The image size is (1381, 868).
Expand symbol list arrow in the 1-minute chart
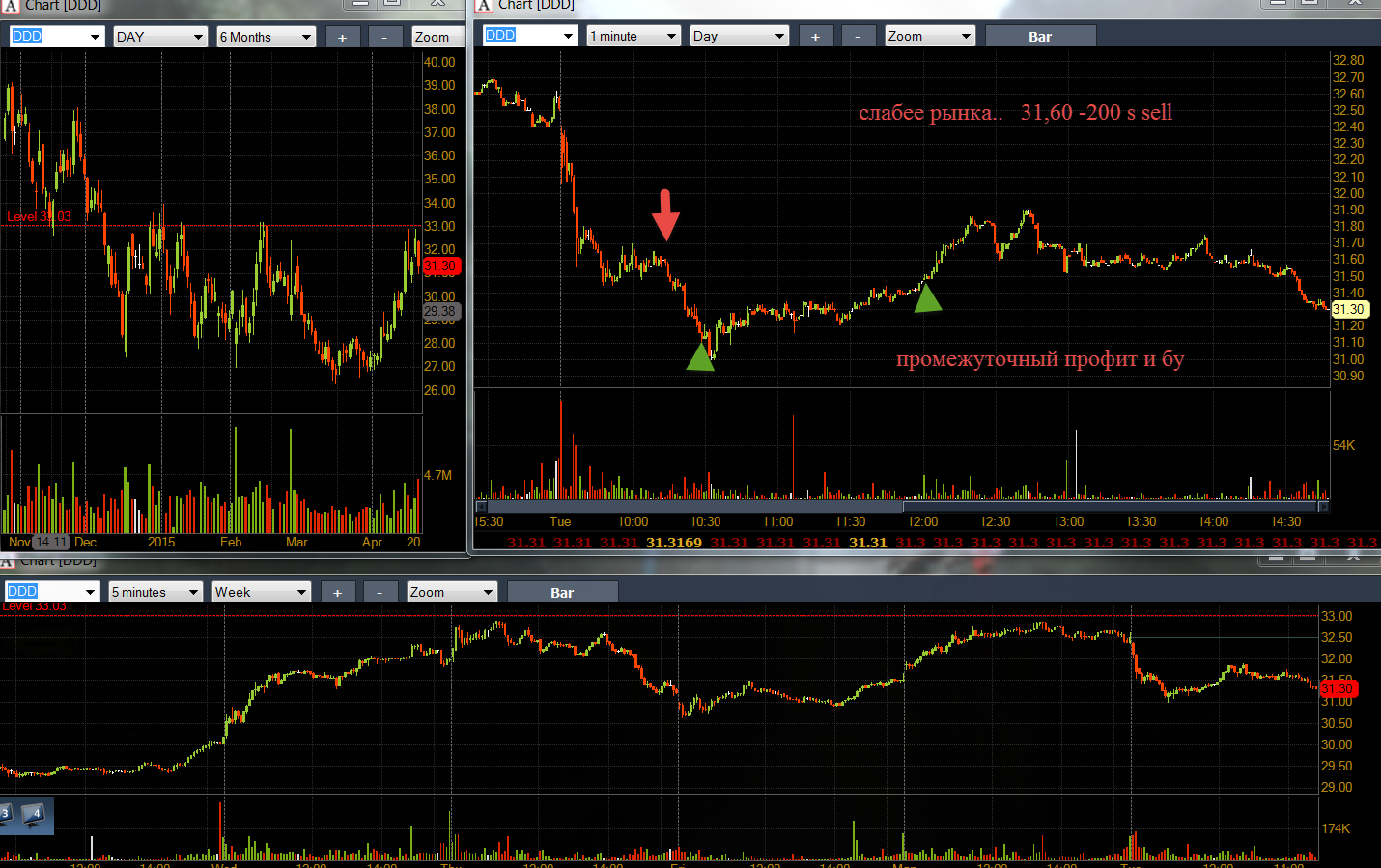(x=569, y=36)
